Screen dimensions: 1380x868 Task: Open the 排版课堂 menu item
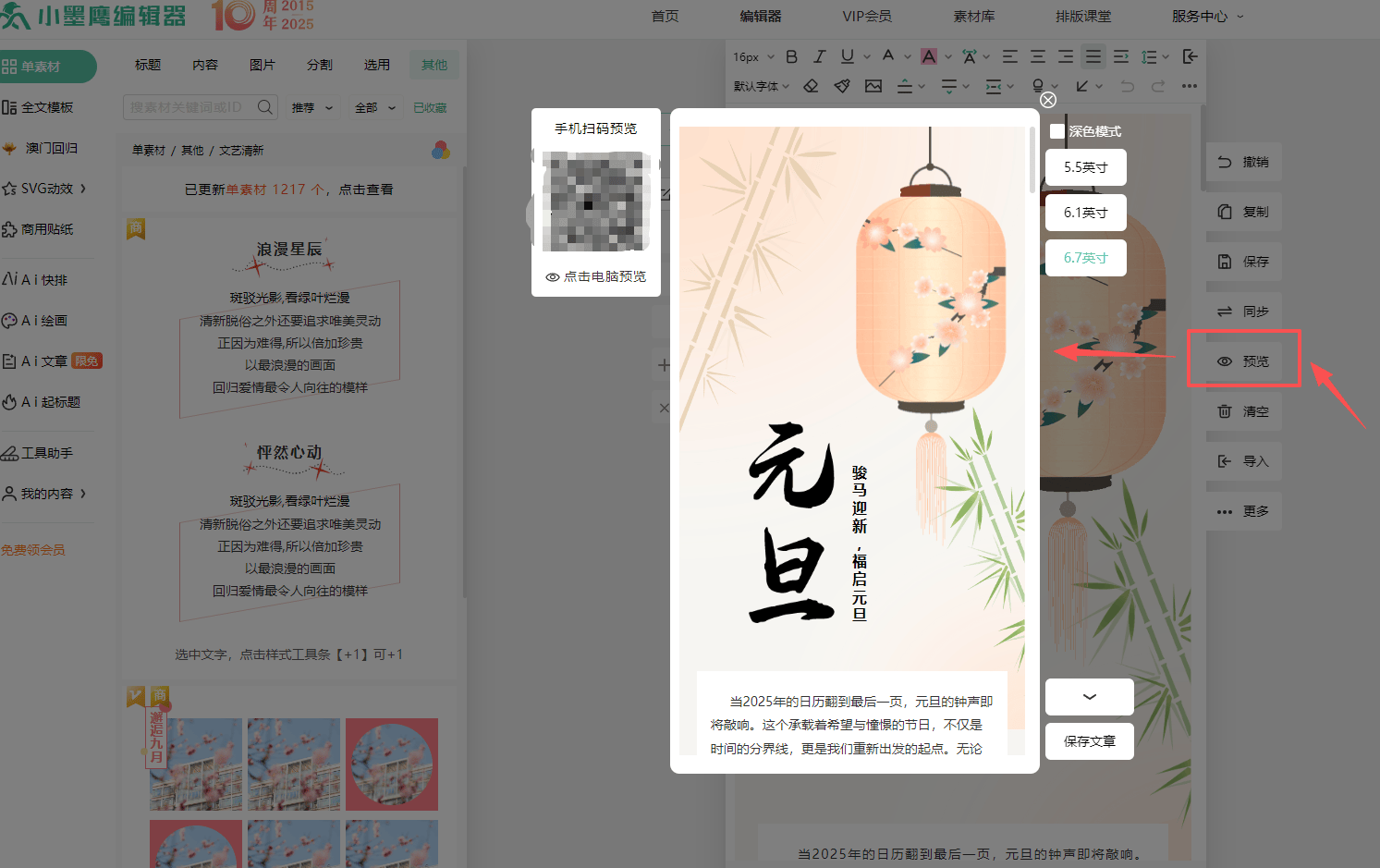(x=1083, y=17)
